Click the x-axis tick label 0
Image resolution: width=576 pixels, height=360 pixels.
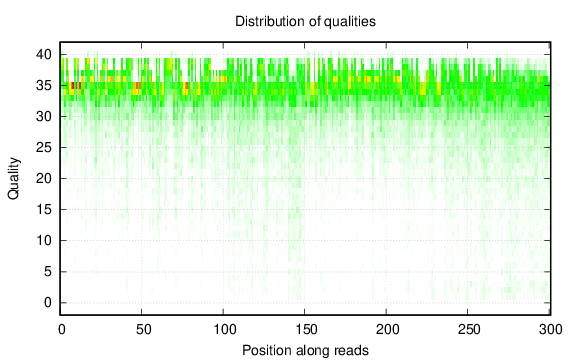coord(61,329)
